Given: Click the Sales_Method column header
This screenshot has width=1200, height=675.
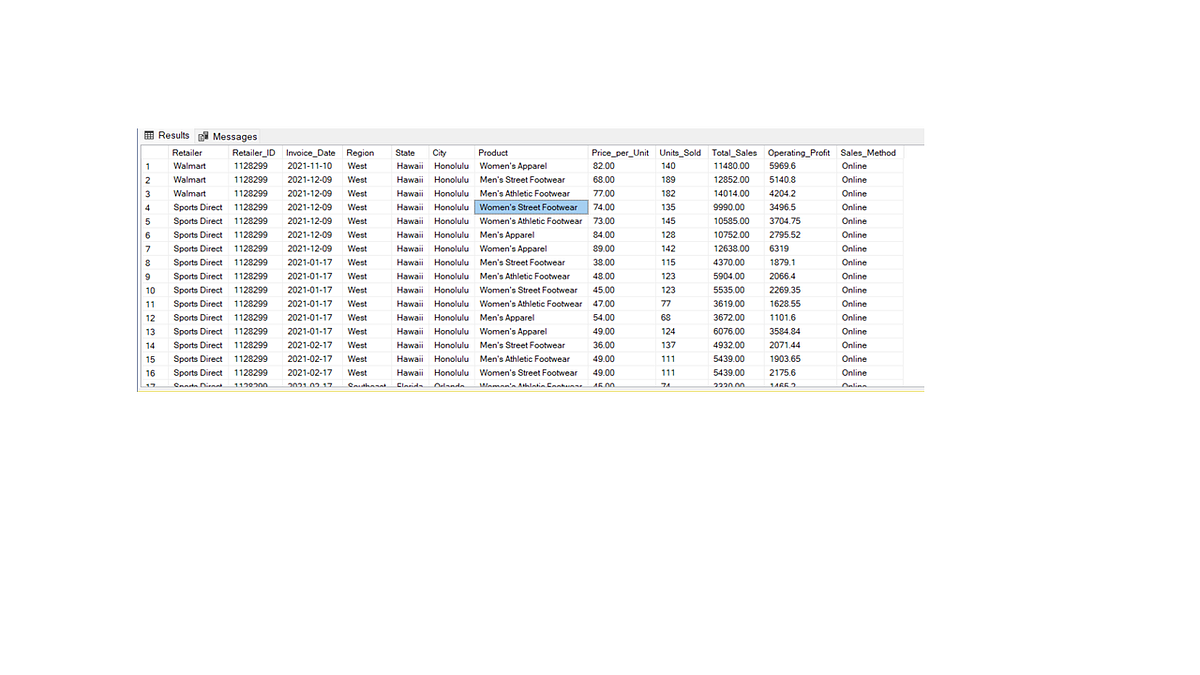Looking at the screenshot, I should 867,152.
